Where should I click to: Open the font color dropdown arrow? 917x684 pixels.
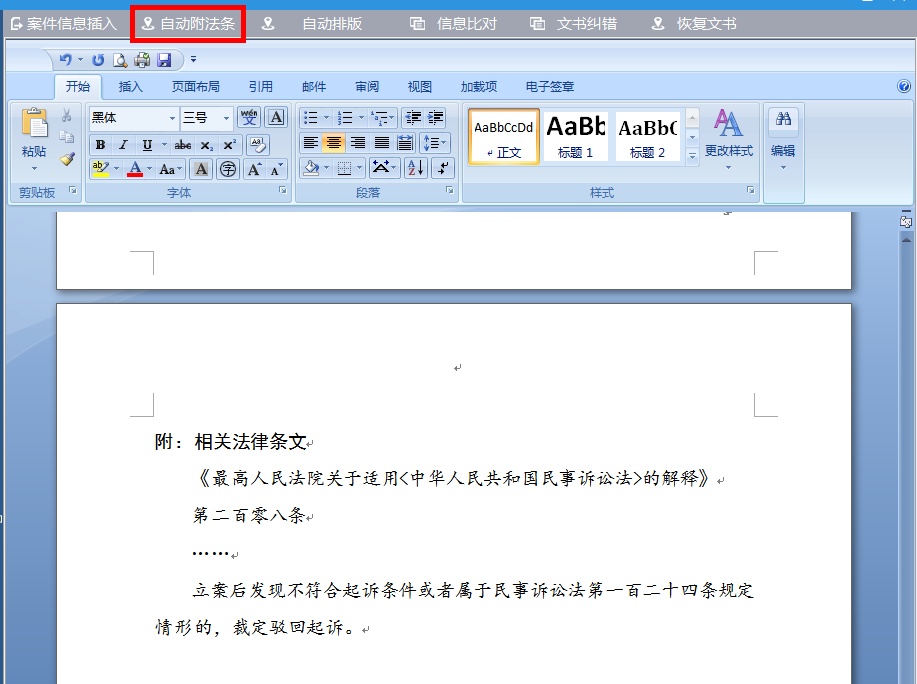[x=150, y=169]
